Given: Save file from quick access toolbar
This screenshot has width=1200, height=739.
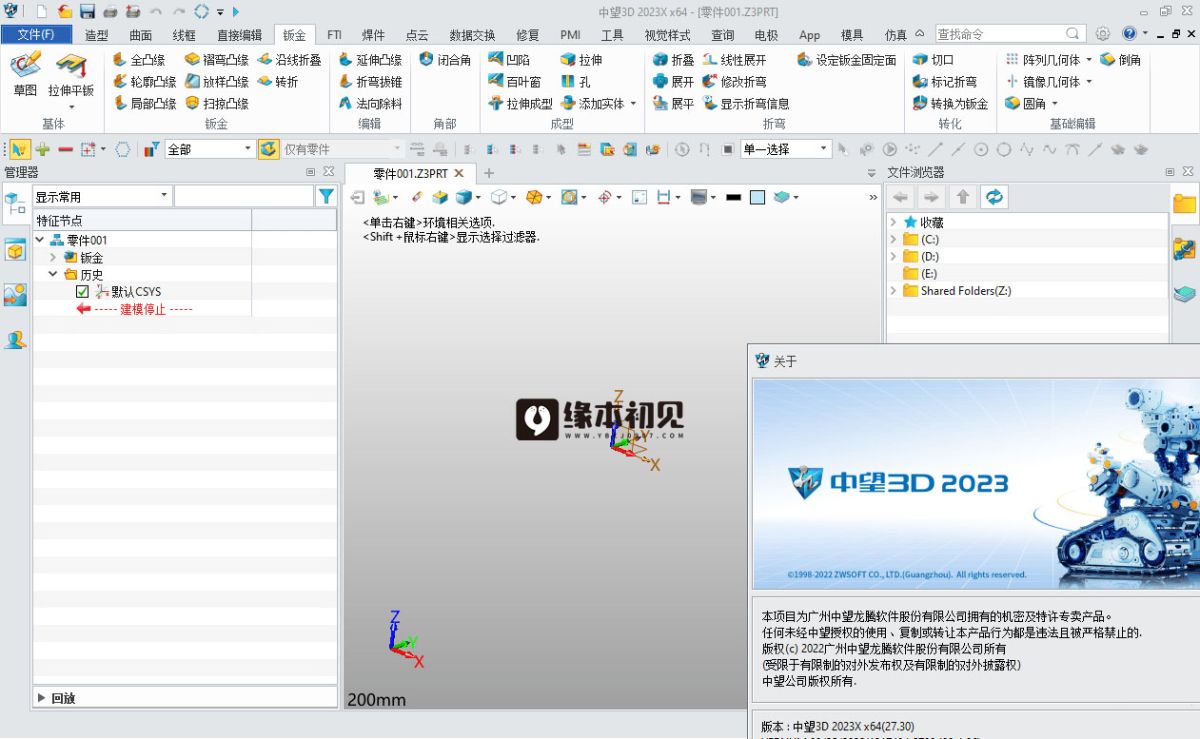Looking at the screenshot, I should 87,12.
